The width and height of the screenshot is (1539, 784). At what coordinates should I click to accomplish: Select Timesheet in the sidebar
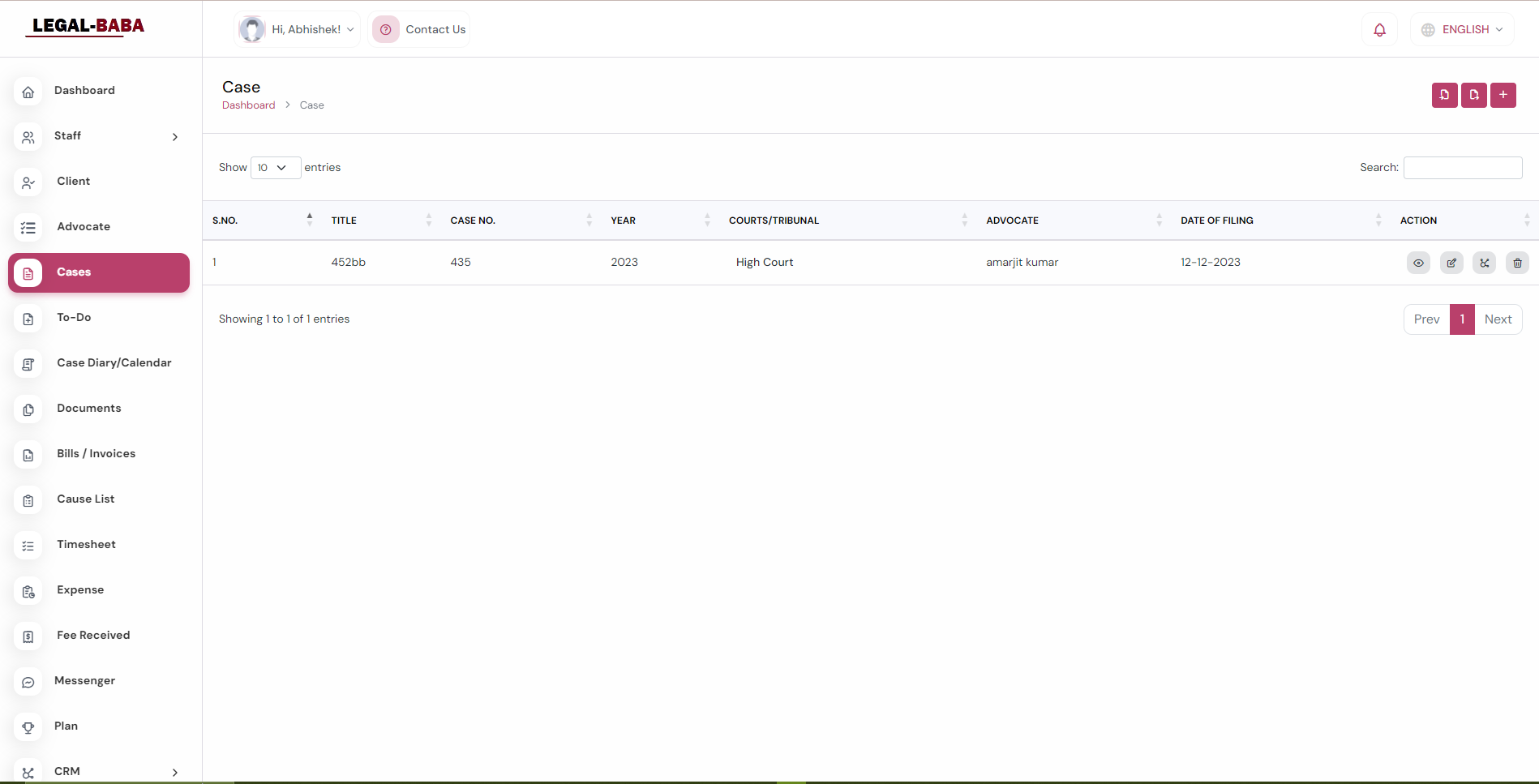[86, 545]
